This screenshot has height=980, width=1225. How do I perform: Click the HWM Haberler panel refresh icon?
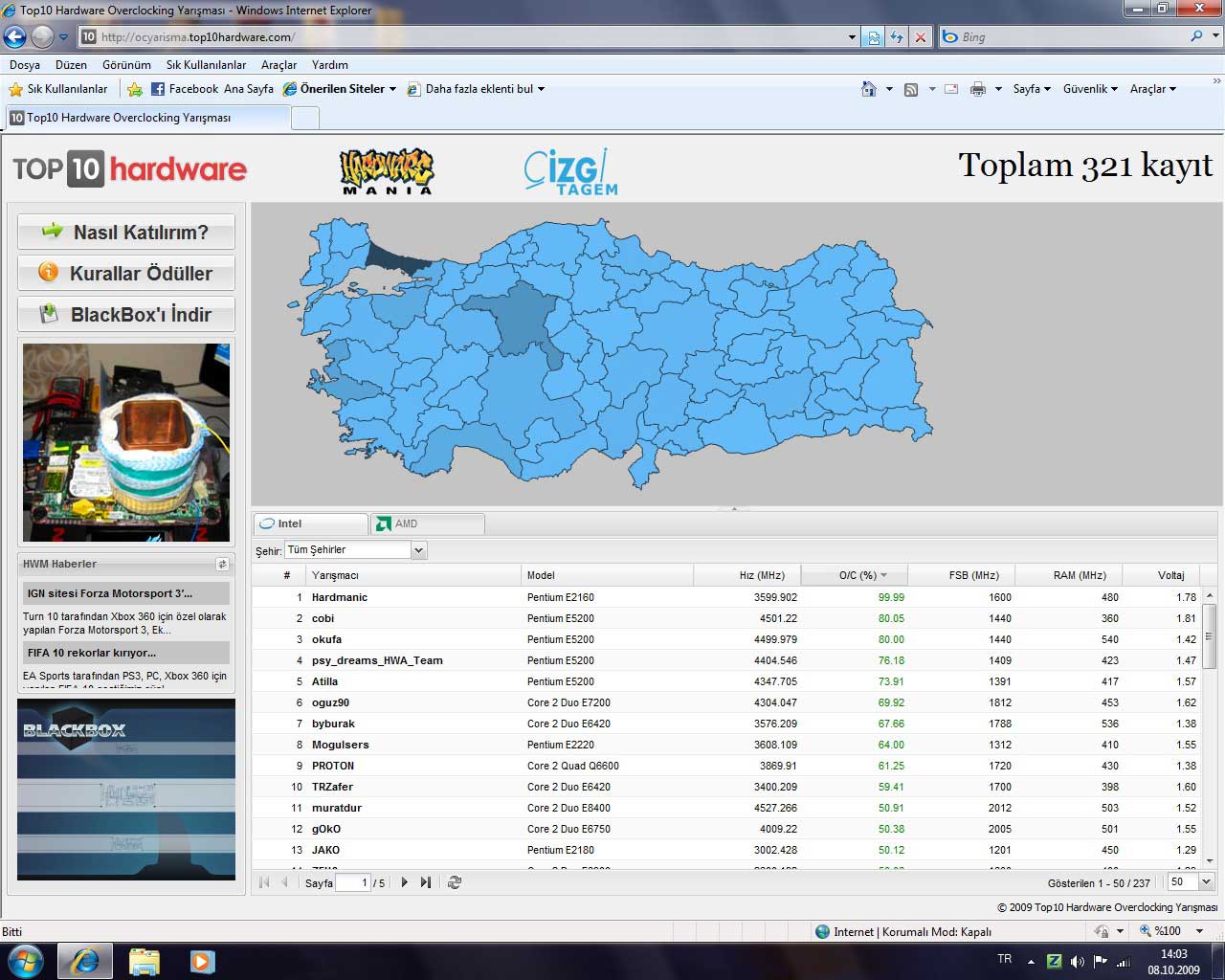[222, 564]
